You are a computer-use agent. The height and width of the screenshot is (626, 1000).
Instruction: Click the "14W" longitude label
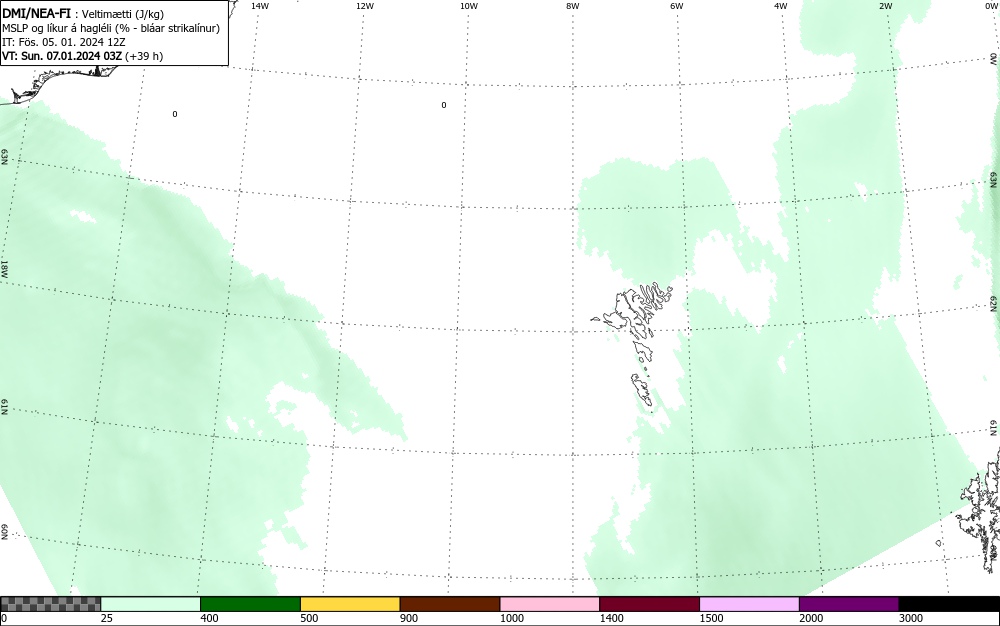260,6
